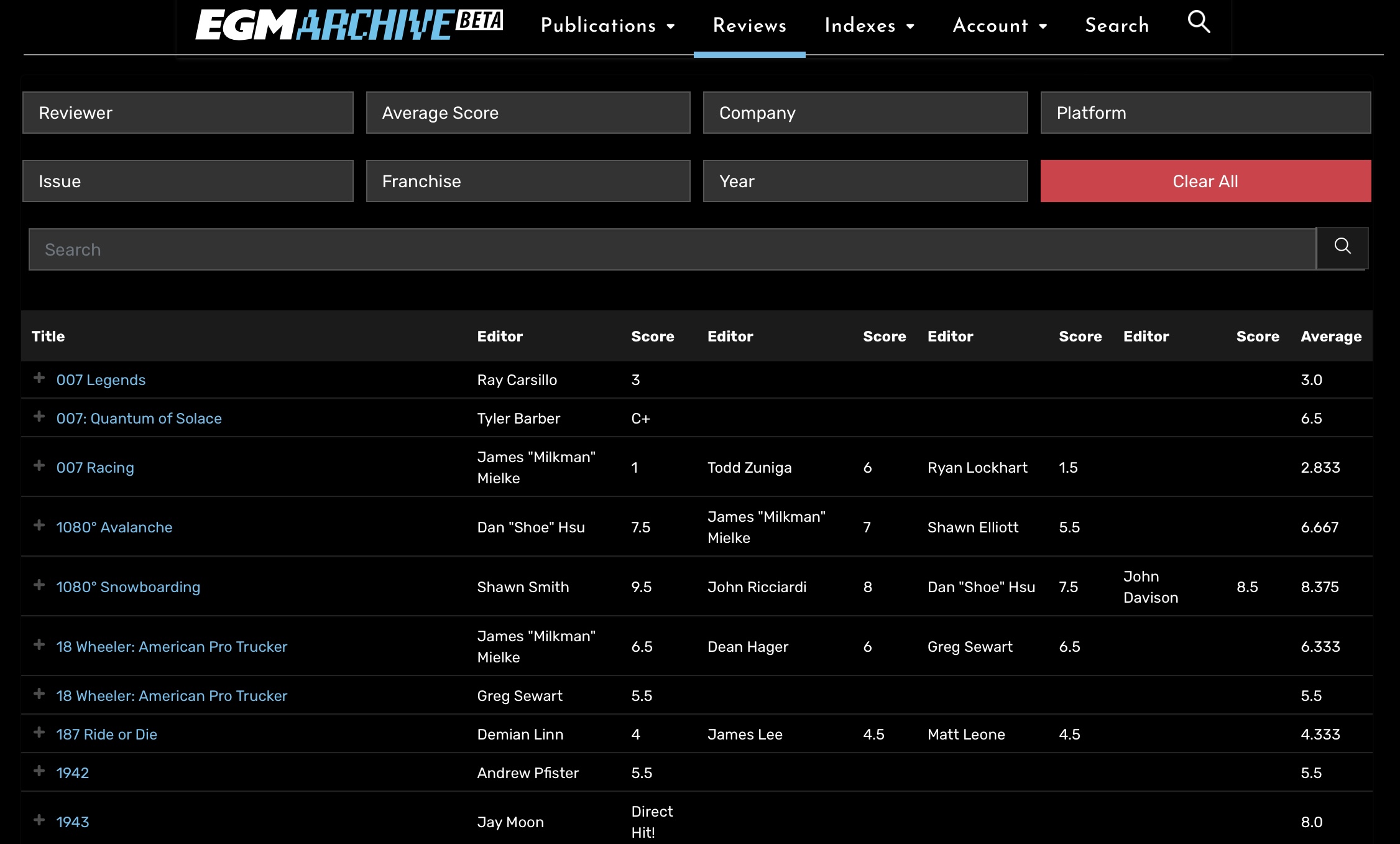Click the C+ score for Quantum of Solace
Viewport: 1400px width, 844px height.
coord(640,419)
